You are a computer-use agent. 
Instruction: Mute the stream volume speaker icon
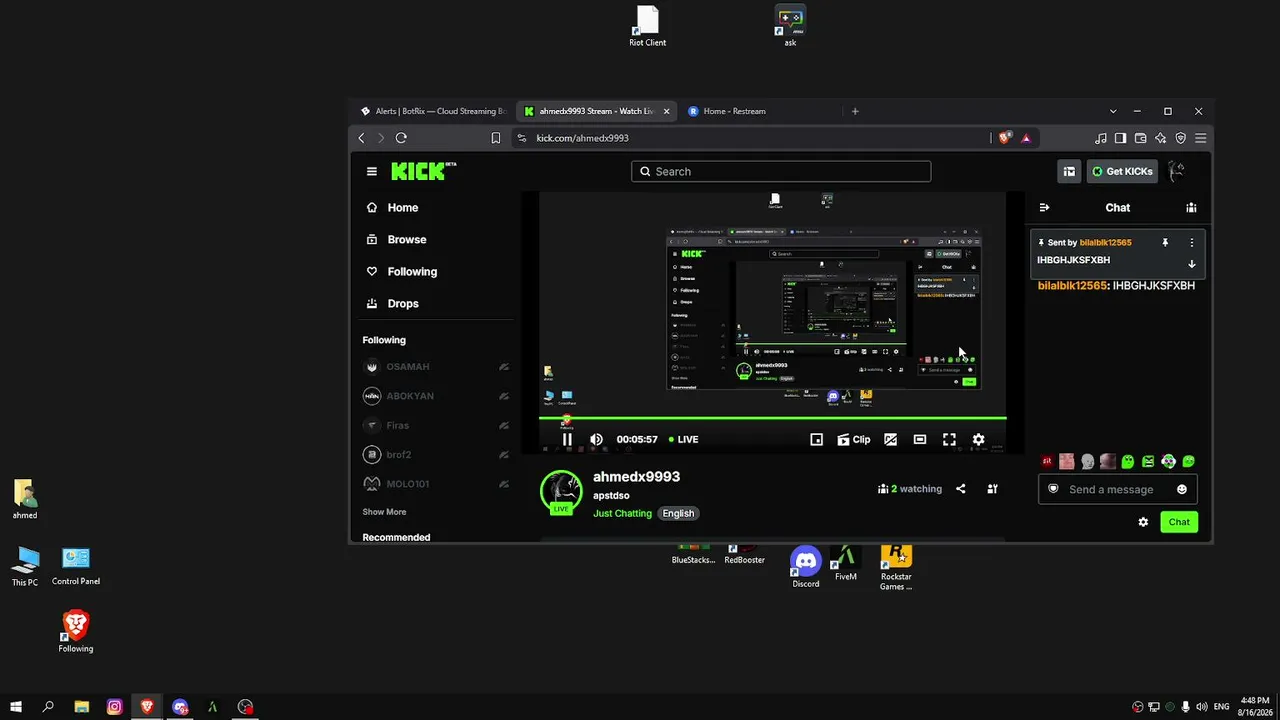tap(597, 439)
